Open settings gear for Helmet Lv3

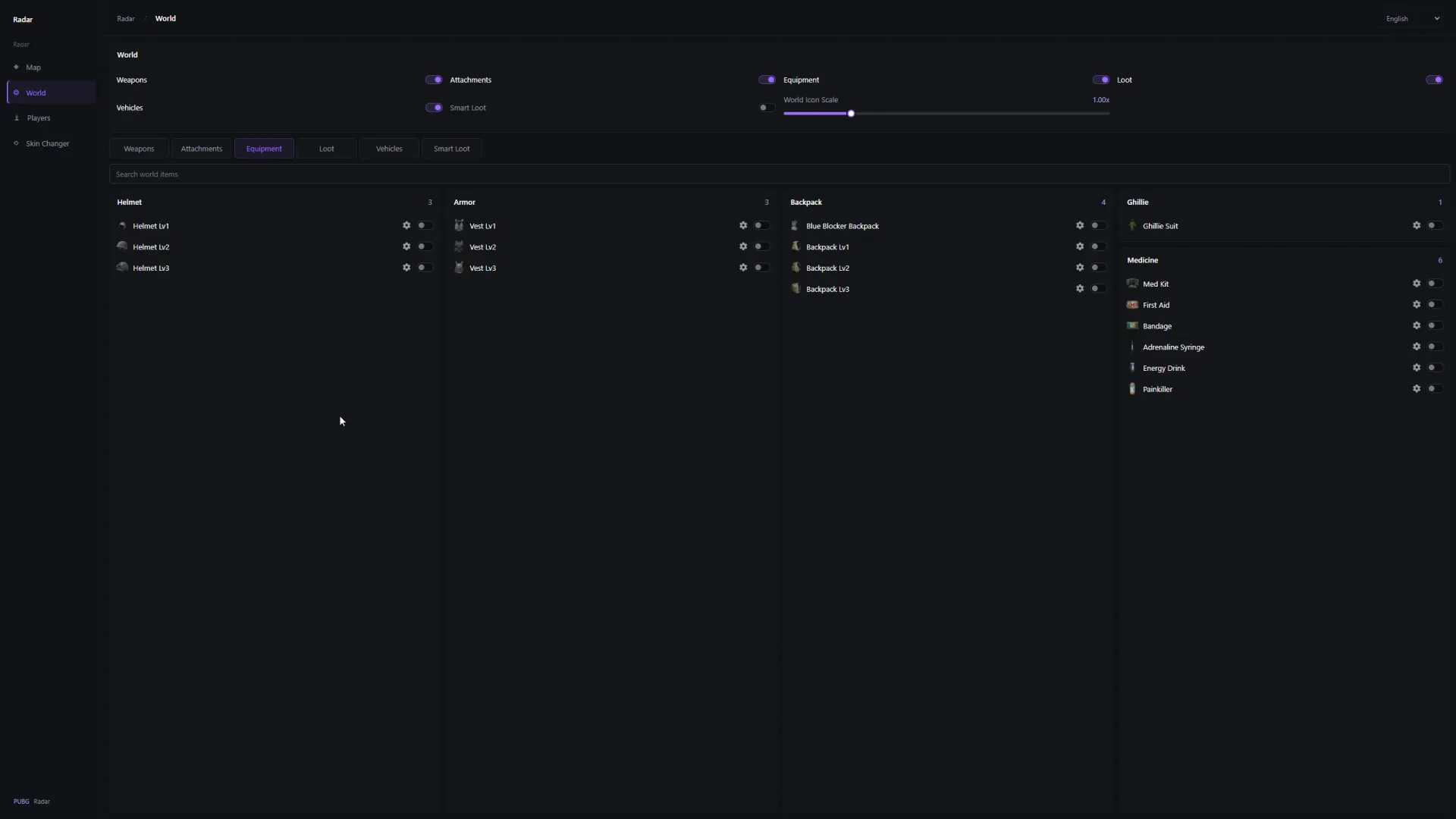(406, 268)
